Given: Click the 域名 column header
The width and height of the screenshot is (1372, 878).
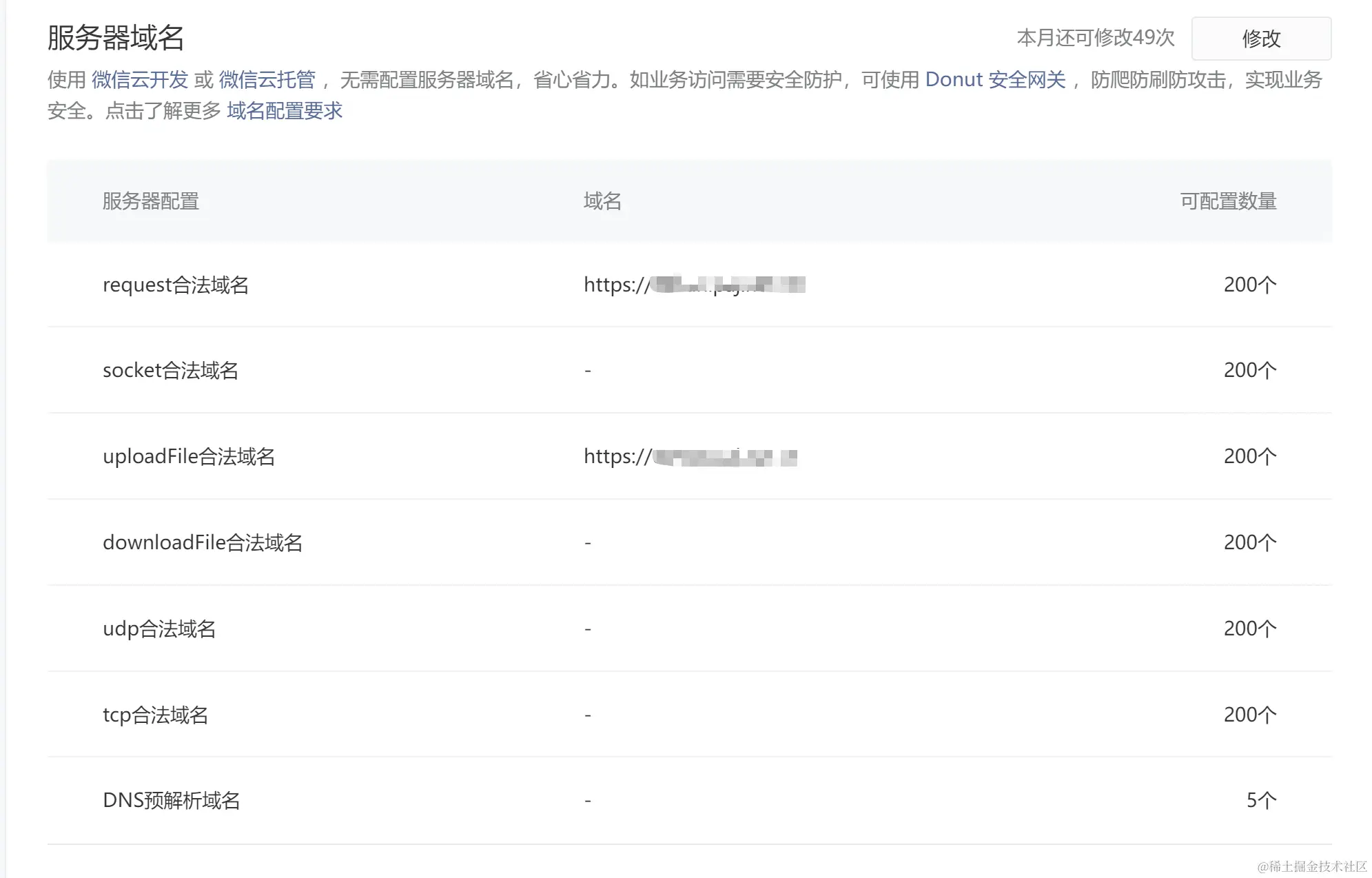Looking at the screenshot, I should [602, 201].
